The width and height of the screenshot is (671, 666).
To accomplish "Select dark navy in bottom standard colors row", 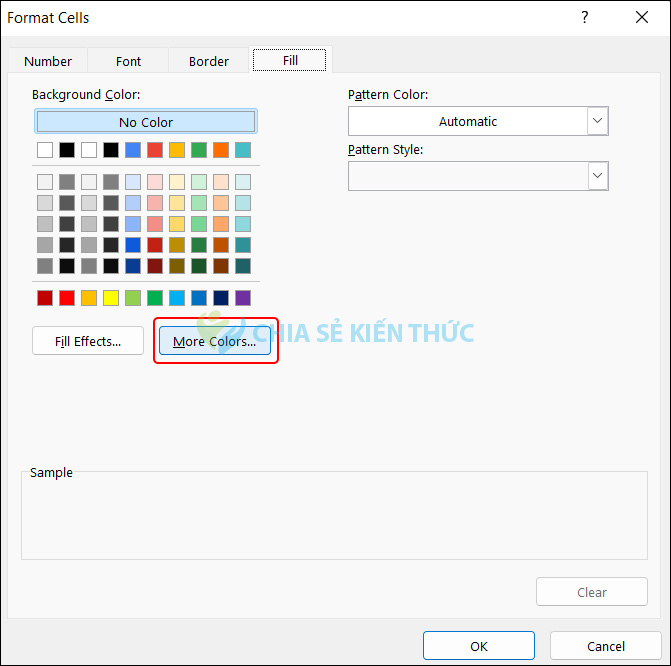I will coord(221,298).
